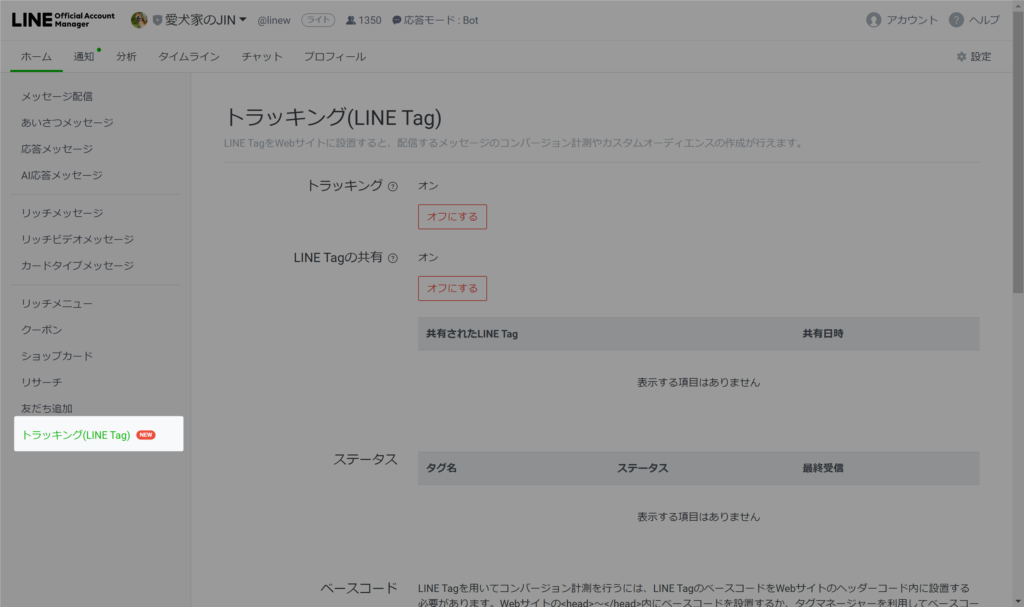Select リッチメニュー from the sidebar
Screen dimensions: 1024x607
pyautogui.click(x=57, y=303)
